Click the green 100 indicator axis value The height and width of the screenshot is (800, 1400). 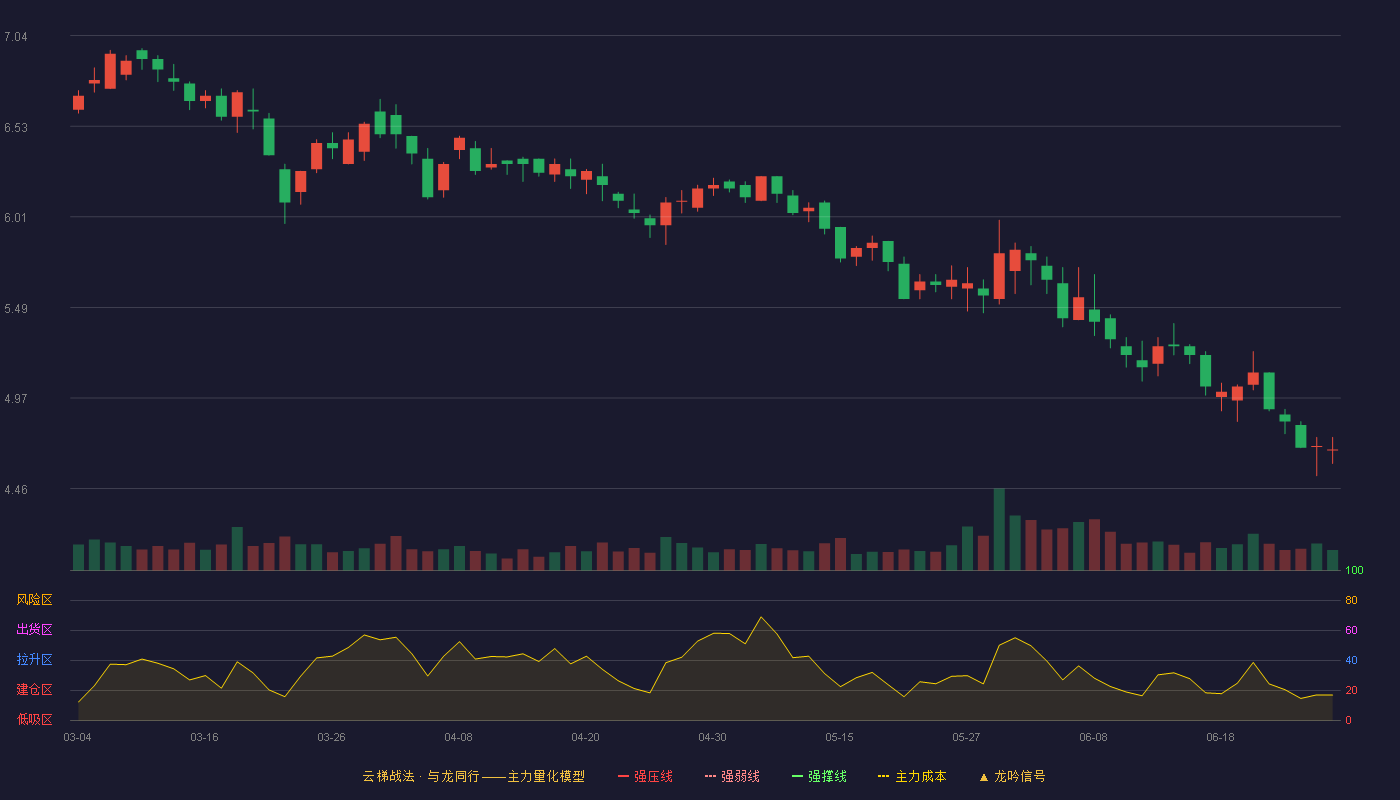click(x=1354, y=571)
